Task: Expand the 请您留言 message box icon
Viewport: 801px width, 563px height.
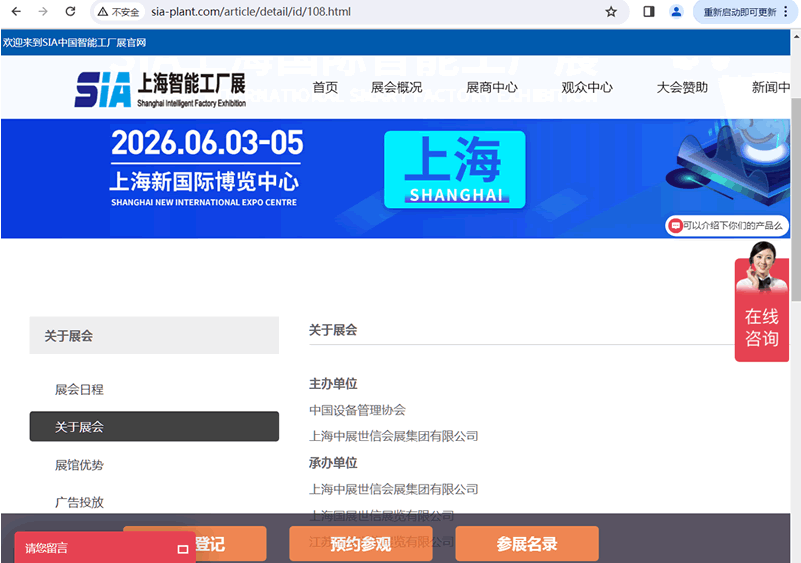Action: click(x=182, y=549)
